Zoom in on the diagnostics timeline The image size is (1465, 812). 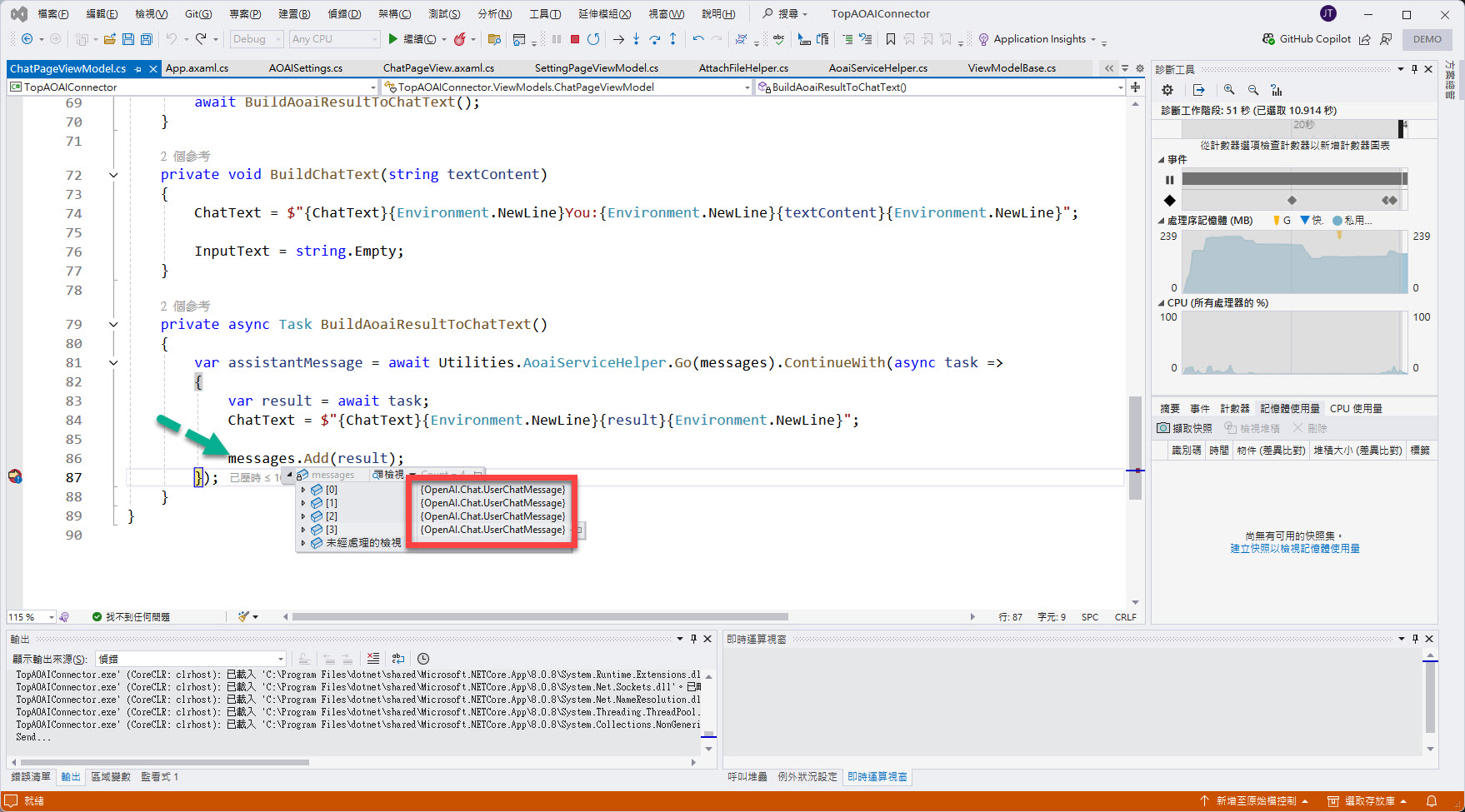[1229, 90]
